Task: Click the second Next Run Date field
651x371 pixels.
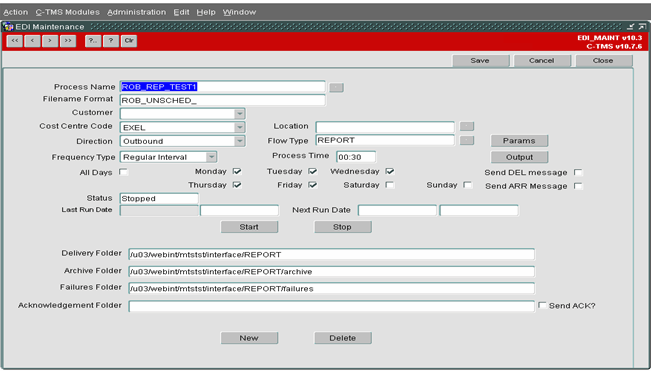Action: coord(479,210)
